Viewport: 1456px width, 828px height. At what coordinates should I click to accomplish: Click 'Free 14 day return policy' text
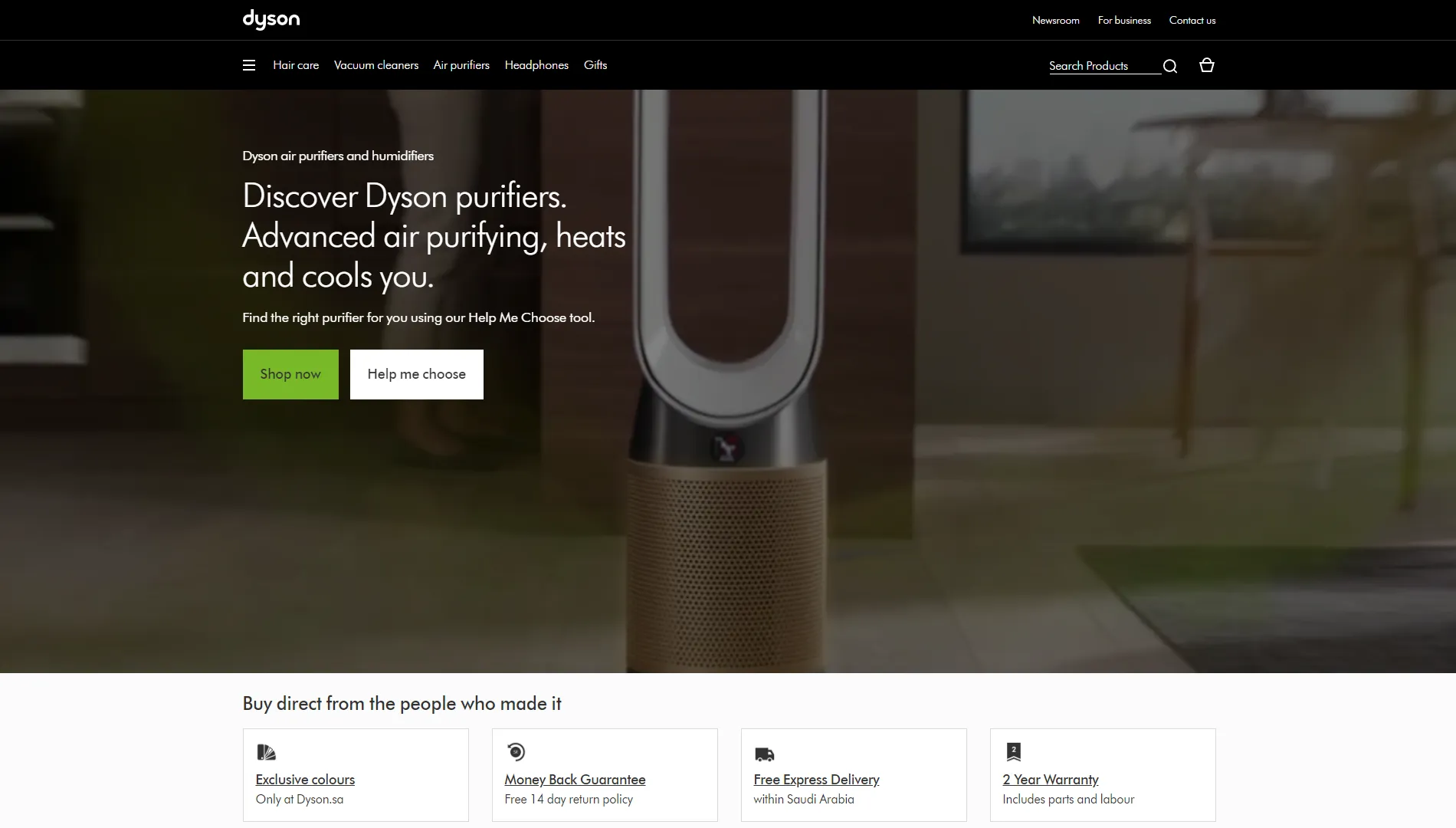coord(569,799)
